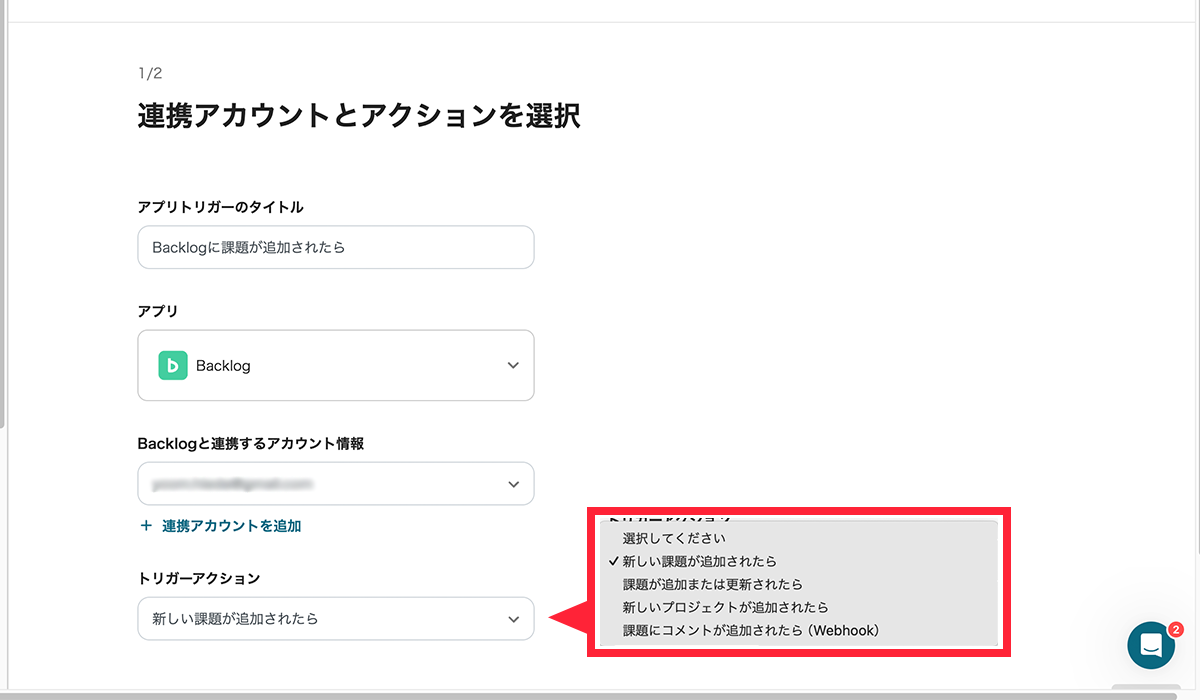Open the Intercom chat bubble icon

pos(1150,646)
